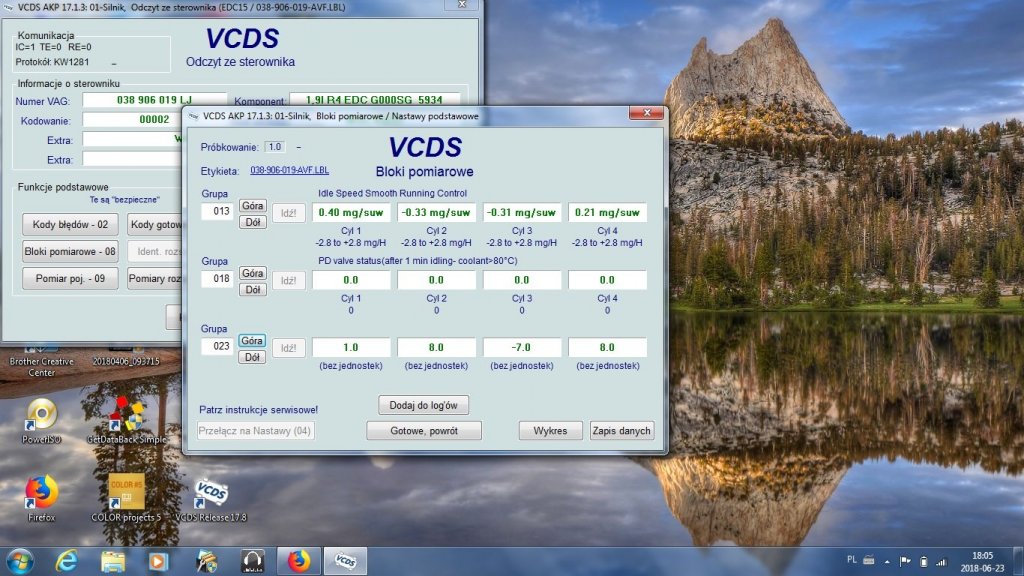The width and height of the screenshot is (1024, 576).
Task: Select Cyl 1 value 0.40 mg/suw
Action: [351, 212]
